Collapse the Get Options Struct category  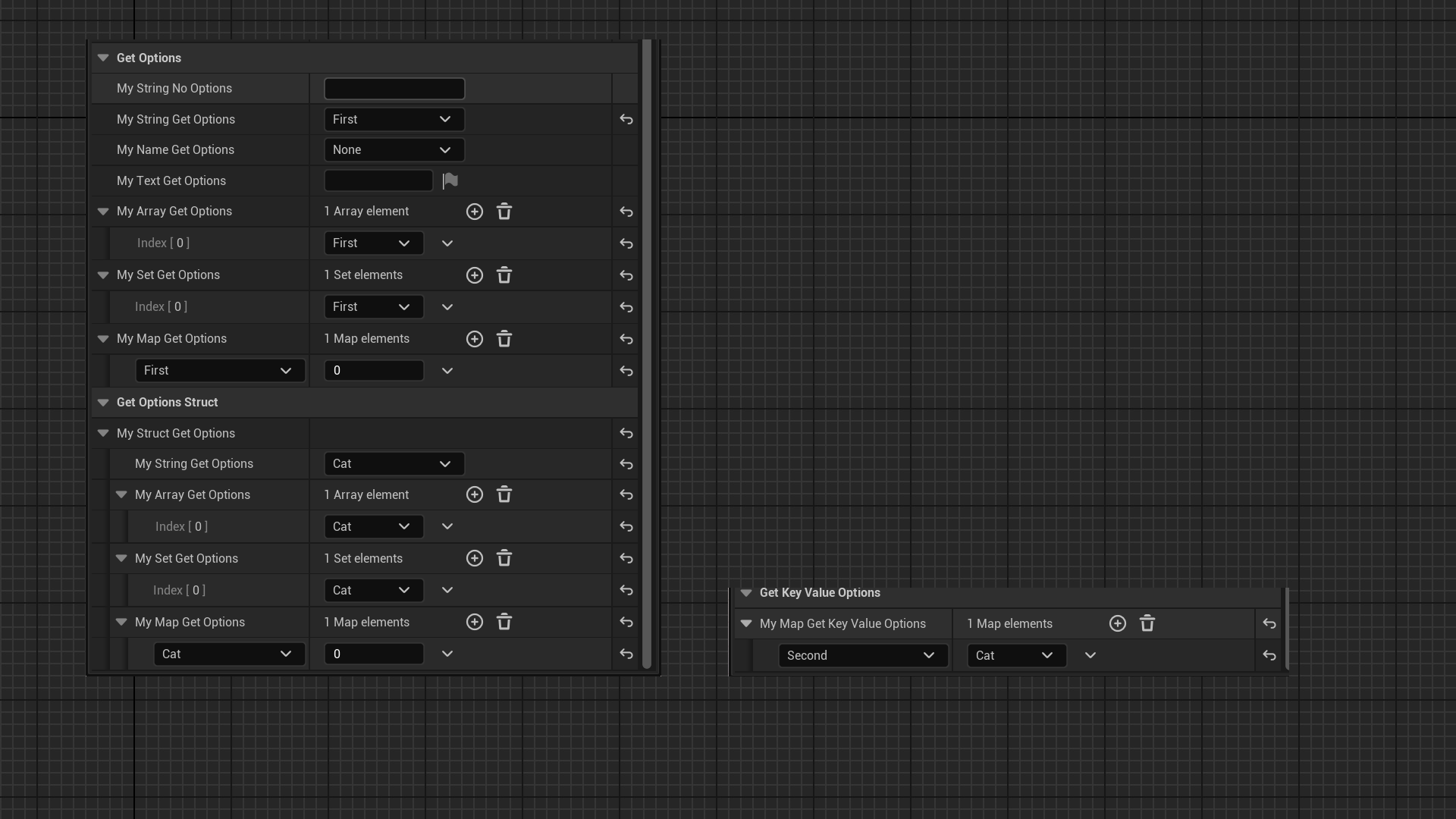(103, 402)
